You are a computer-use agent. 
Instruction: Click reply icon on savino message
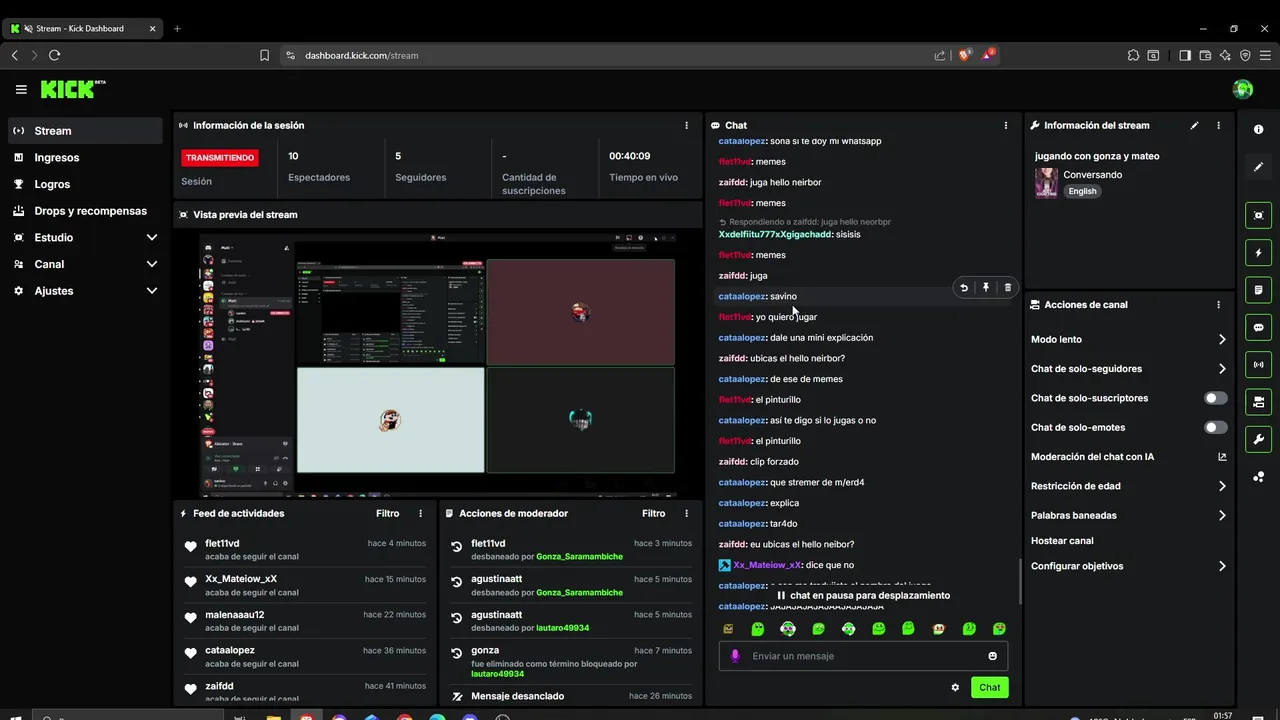pos(964,288)
